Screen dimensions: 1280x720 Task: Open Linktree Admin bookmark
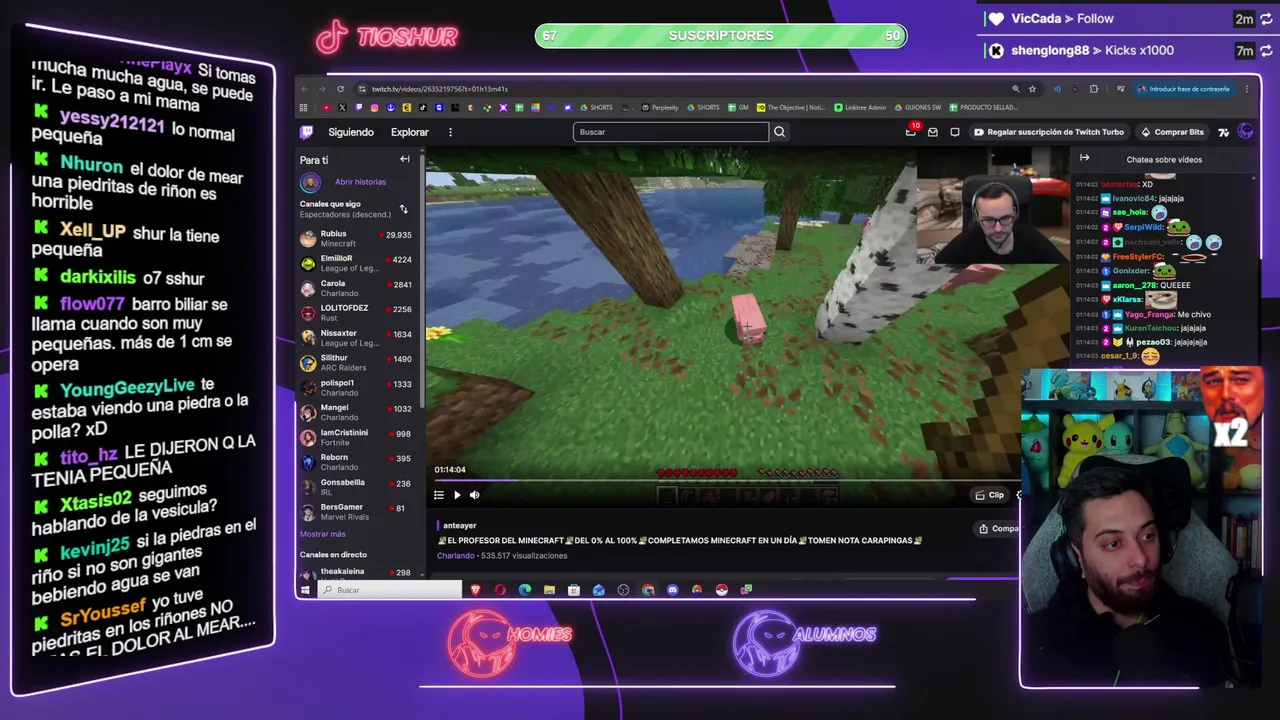click(x=860, y=107)
